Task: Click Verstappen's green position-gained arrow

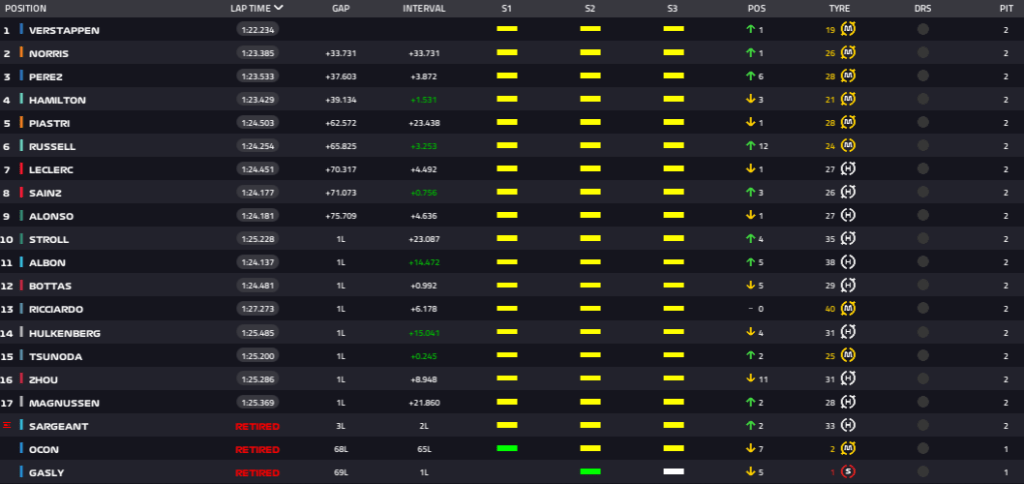Action: tap(750, 29)
